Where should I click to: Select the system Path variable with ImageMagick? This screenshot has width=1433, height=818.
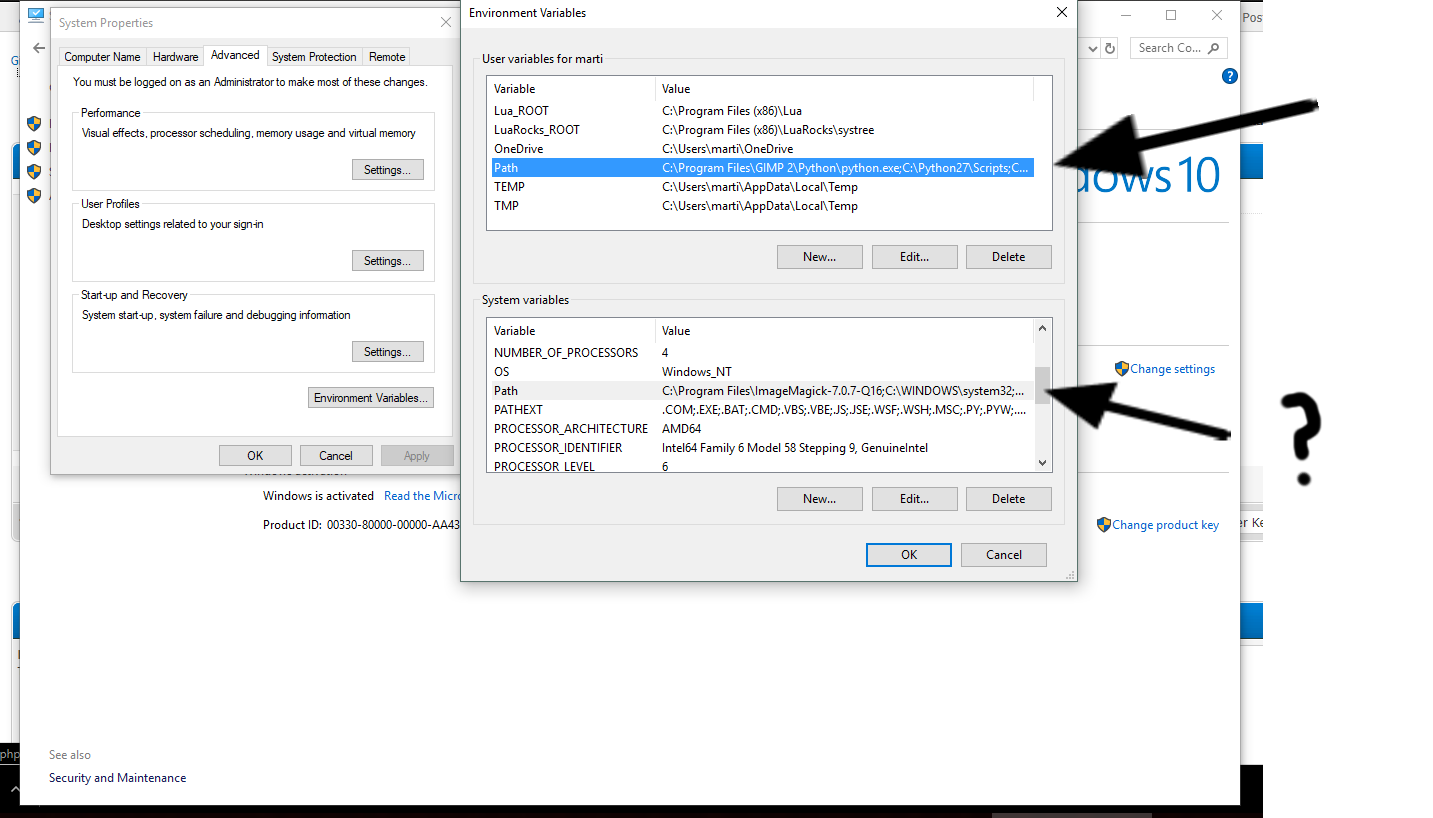[x=761, y=391]
